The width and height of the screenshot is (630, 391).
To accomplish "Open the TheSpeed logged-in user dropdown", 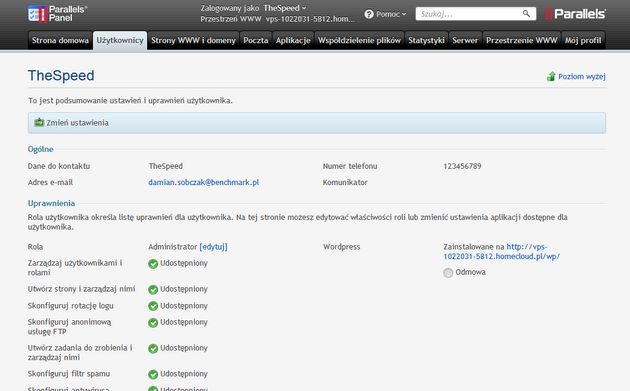I will click(284, 8).
